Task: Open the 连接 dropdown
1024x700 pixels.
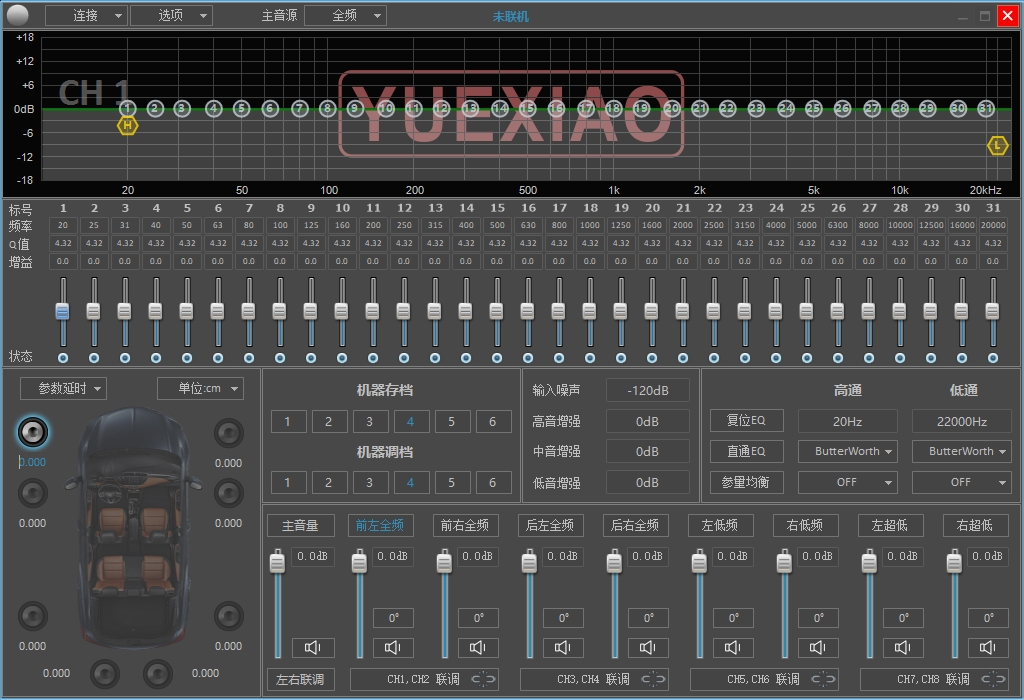Action: (86, 15)
